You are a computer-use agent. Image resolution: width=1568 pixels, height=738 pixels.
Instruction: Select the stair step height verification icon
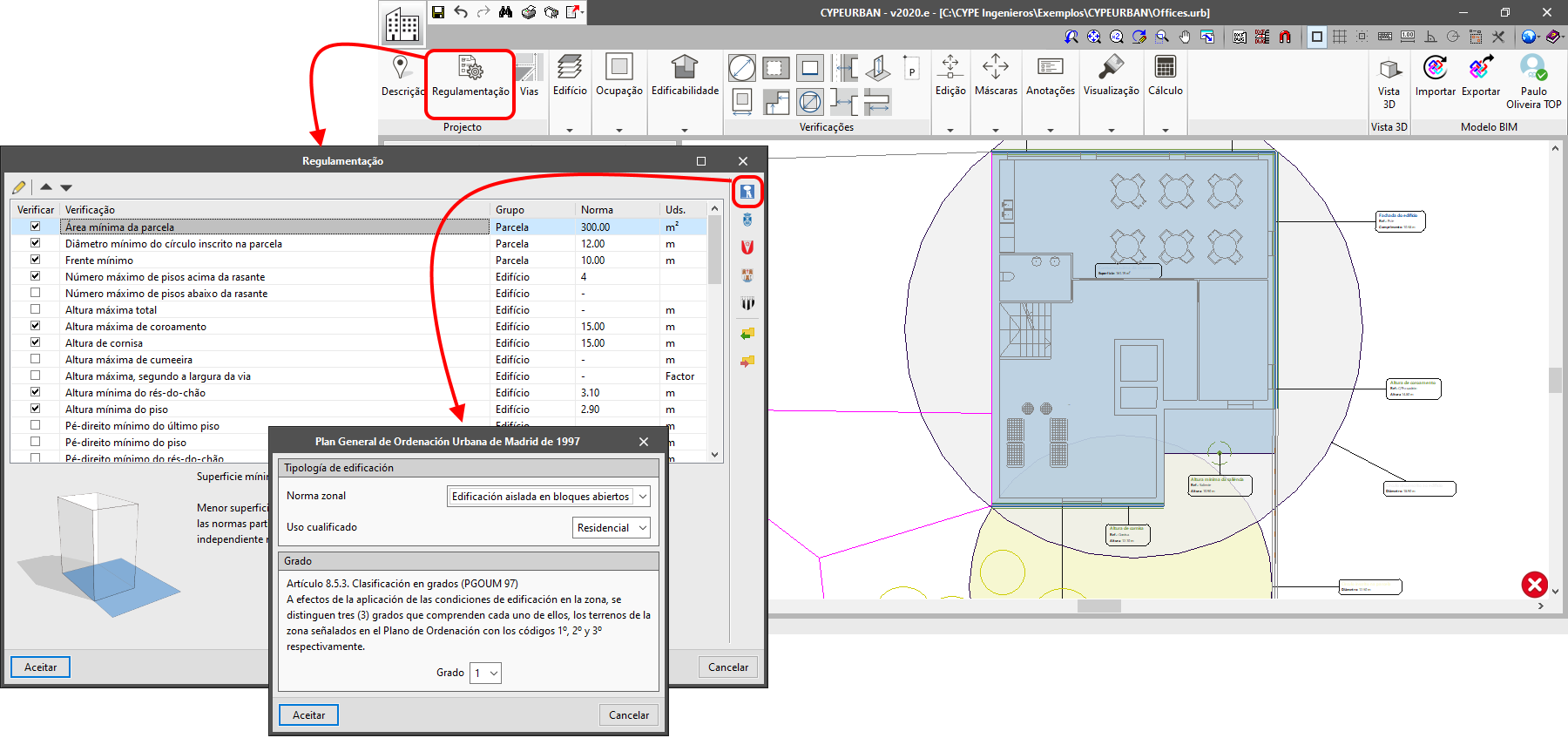click(776, 102)
